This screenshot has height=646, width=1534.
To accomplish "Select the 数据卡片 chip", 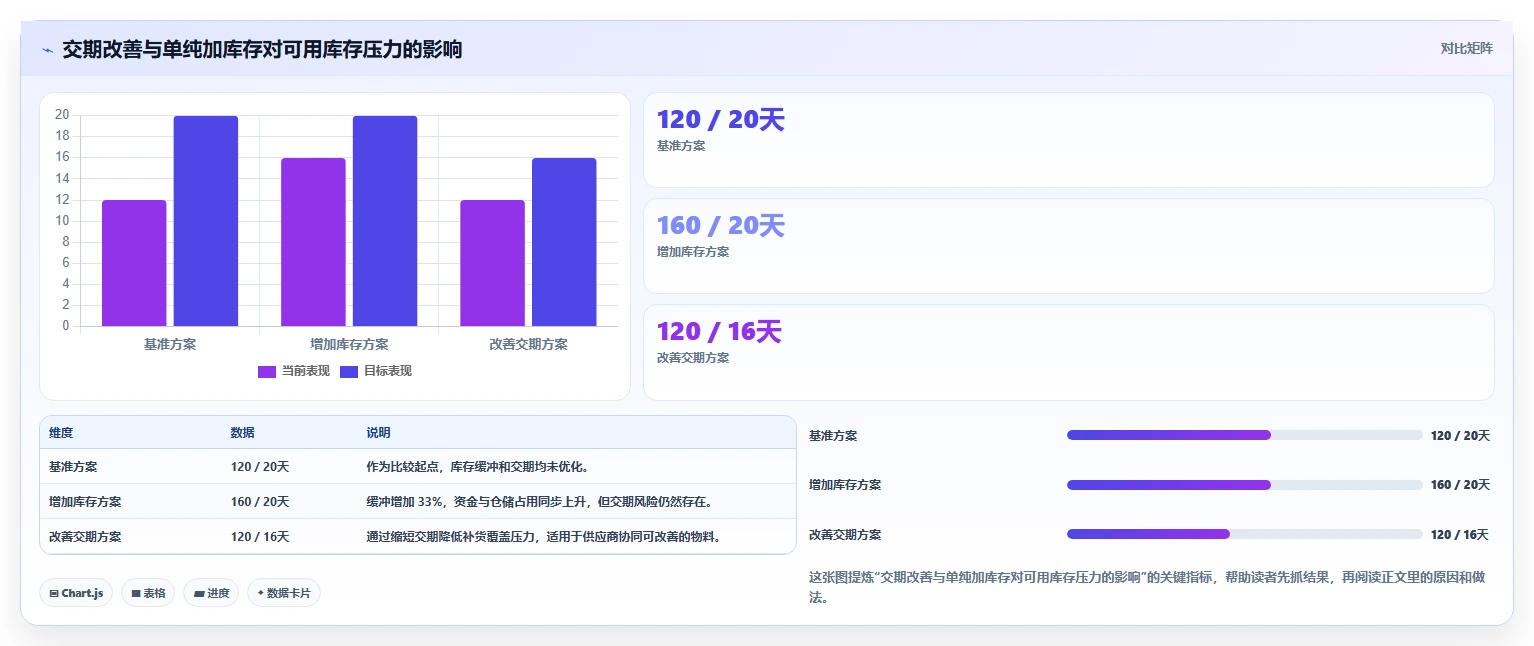I will click(x=284, y=593).
